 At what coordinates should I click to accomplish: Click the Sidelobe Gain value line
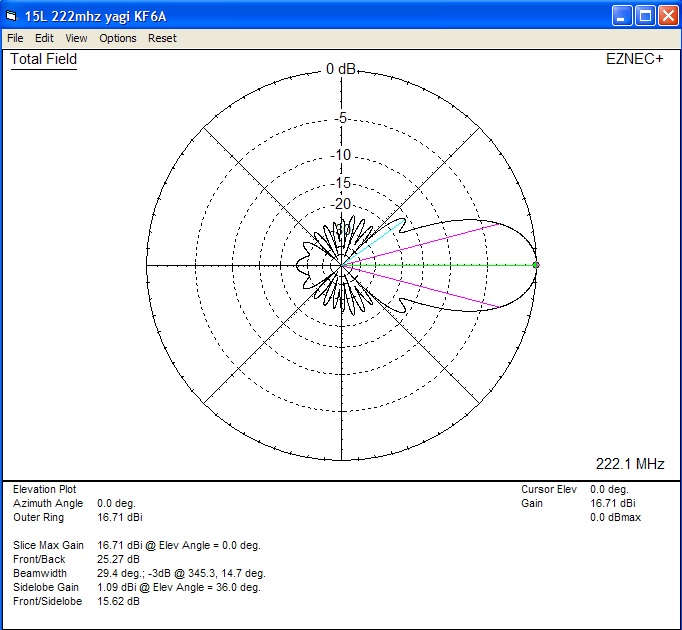tap(178, 588)
